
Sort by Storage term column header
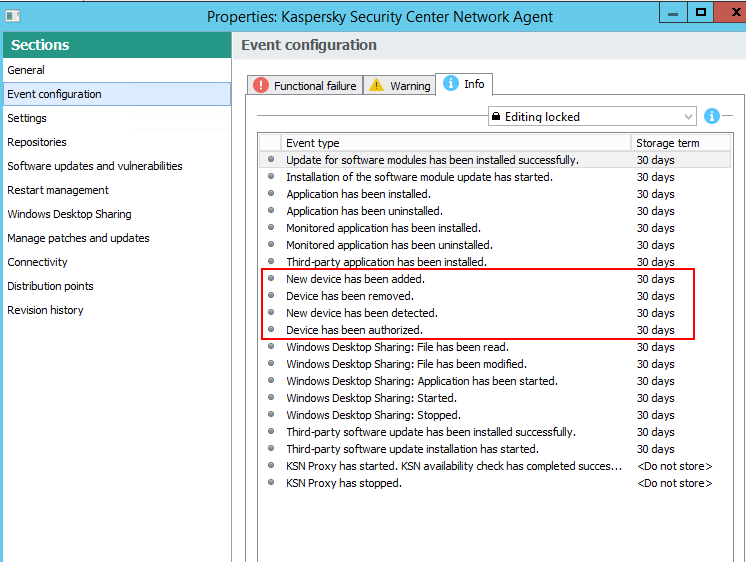681,143
